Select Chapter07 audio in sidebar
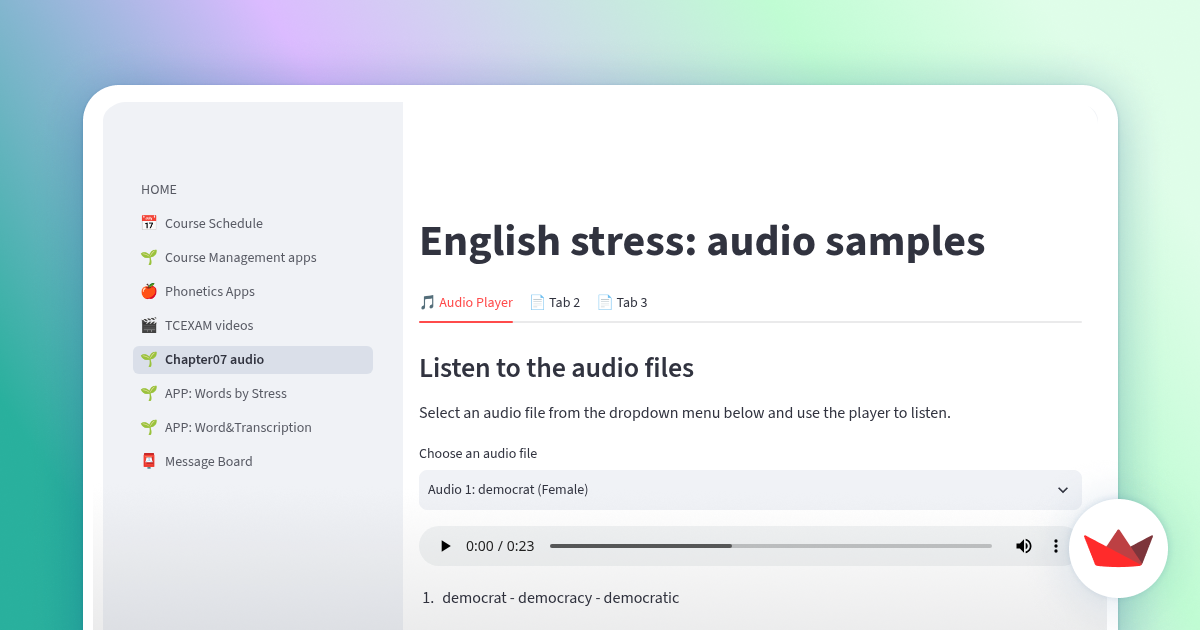This screenshot has width=1200, height=630. (253, 359)
